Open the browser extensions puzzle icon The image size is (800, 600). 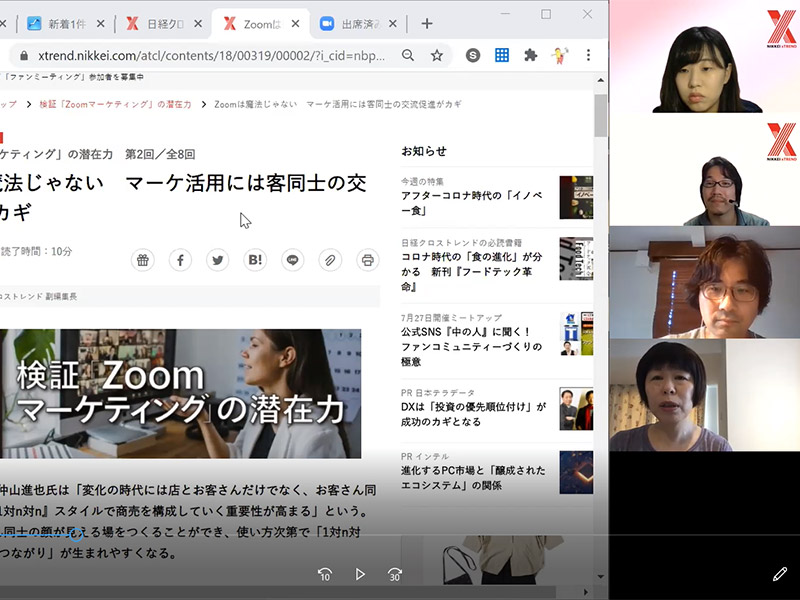coord(530,55)
